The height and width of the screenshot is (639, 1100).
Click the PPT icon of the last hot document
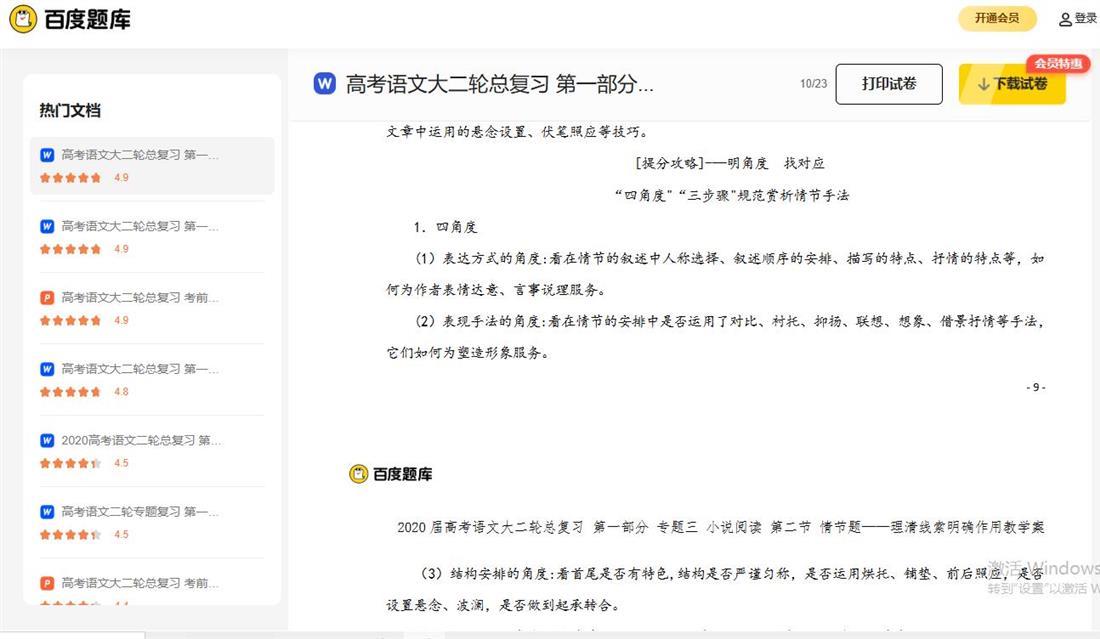coord(47,584)
